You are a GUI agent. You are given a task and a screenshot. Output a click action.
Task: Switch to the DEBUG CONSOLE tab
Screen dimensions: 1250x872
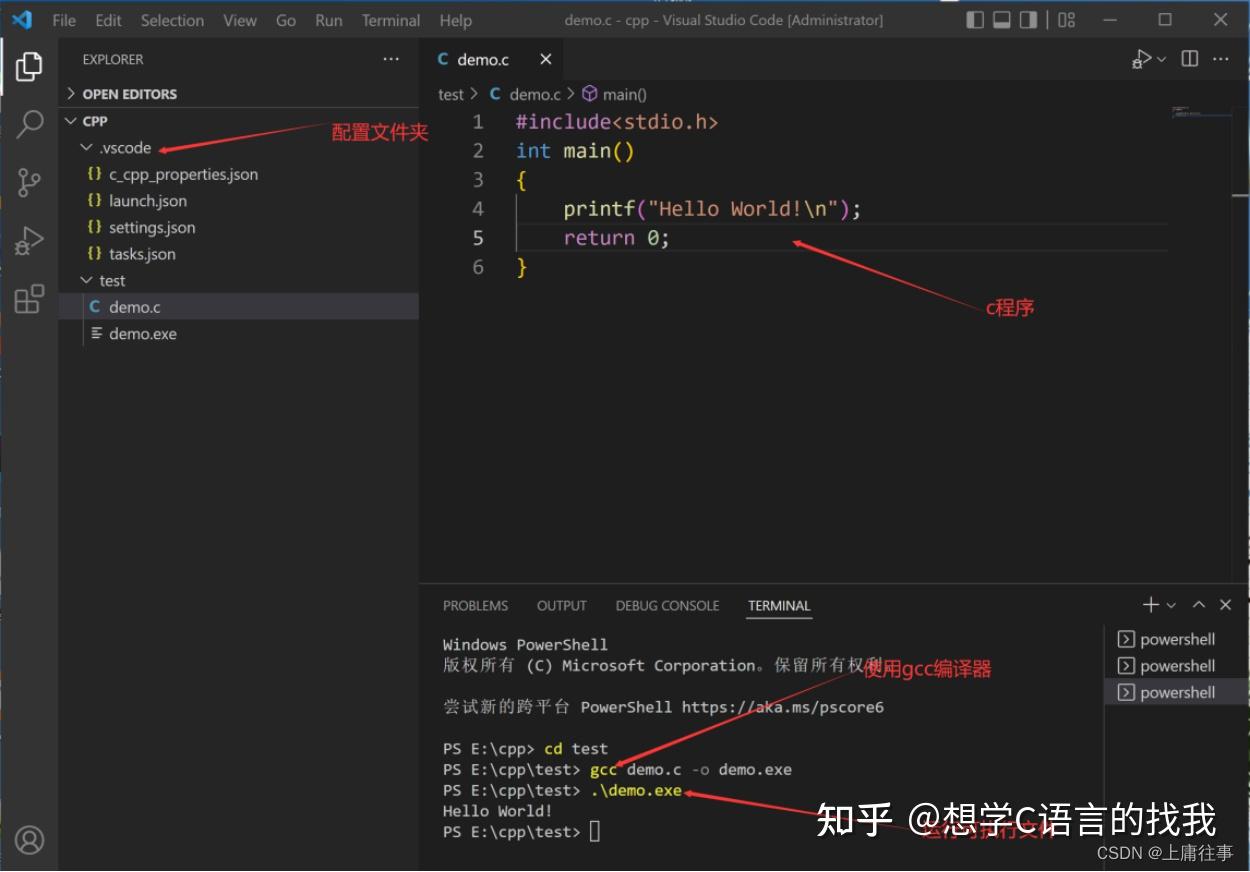pos(667,605)
